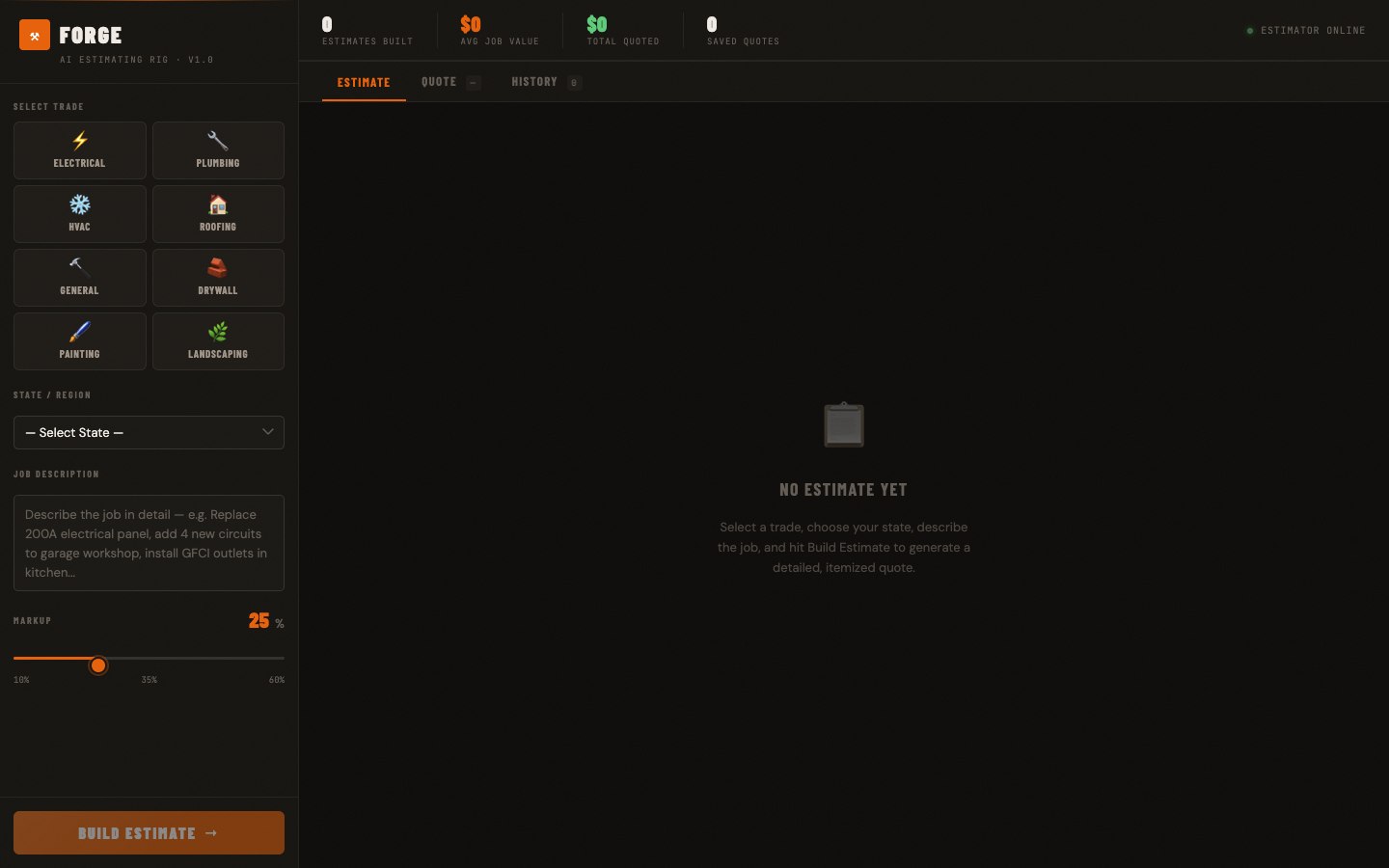Viewport: 1389px width, 868px height.
Task: Select the Painting paintbrush icon
Action: coord(79,331)
